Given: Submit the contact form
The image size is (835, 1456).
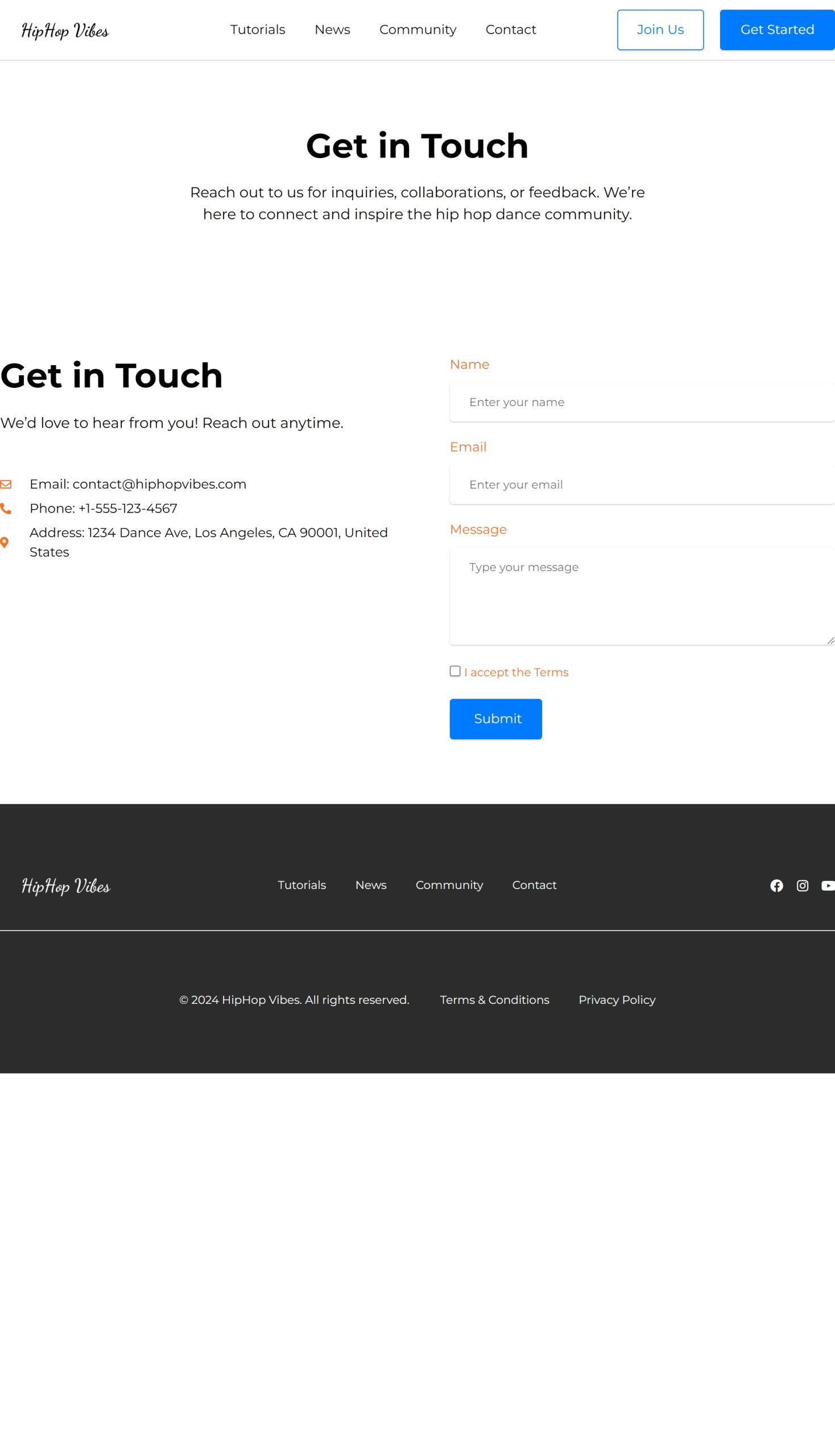Looking at the screenshot, I should (x=495, y=718).
